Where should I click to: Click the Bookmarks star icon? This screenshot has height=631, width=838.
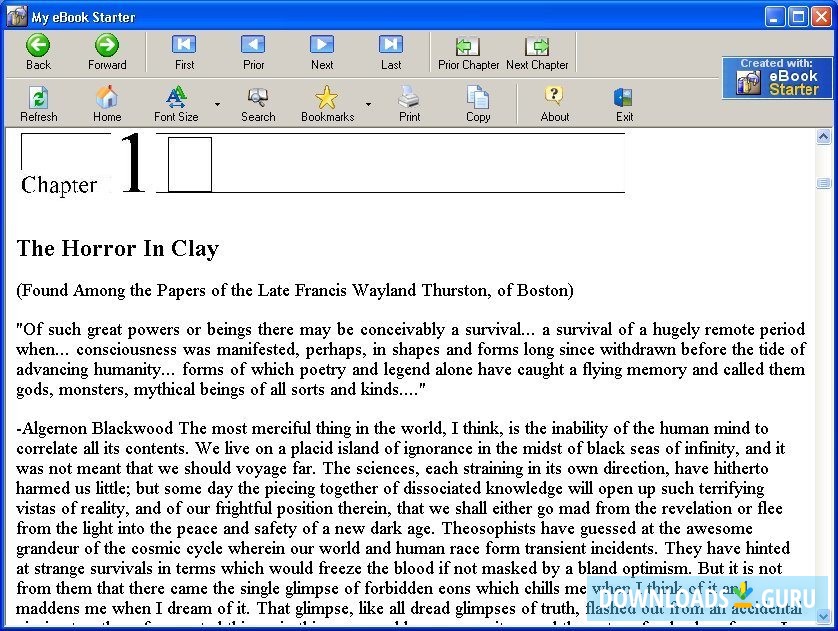(327, 97)
